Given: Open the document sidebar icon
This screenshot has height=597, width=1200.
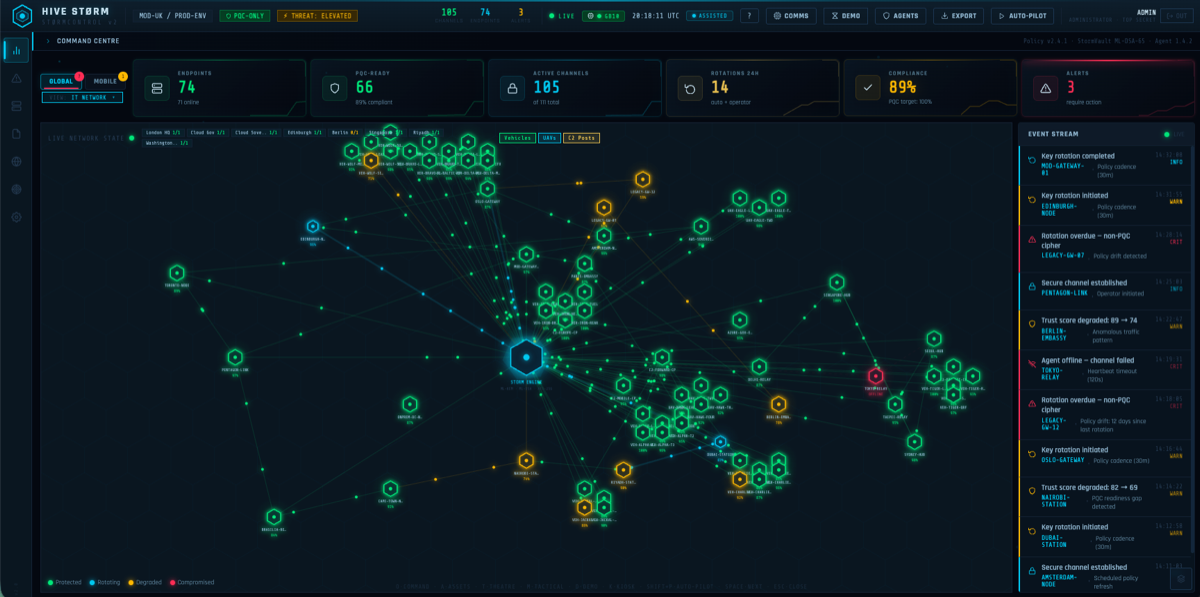Looking at the screenshot, I should click(16, 134).
